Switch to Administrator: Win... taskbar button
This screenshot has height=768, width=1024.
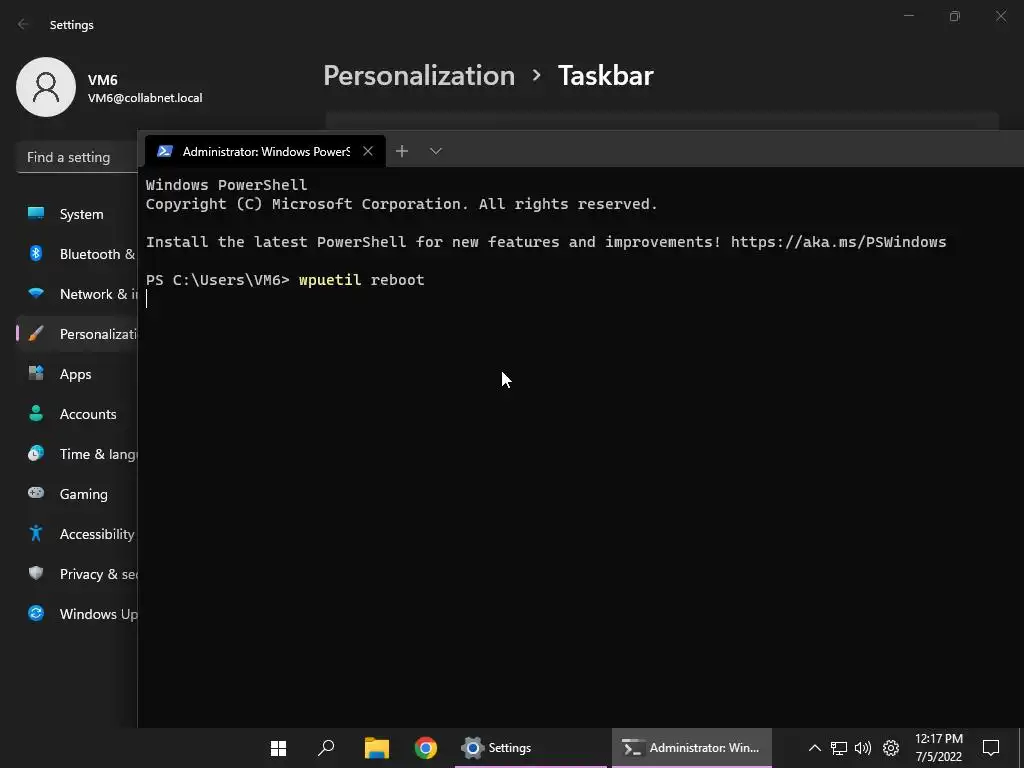click(x=692, y=748)
